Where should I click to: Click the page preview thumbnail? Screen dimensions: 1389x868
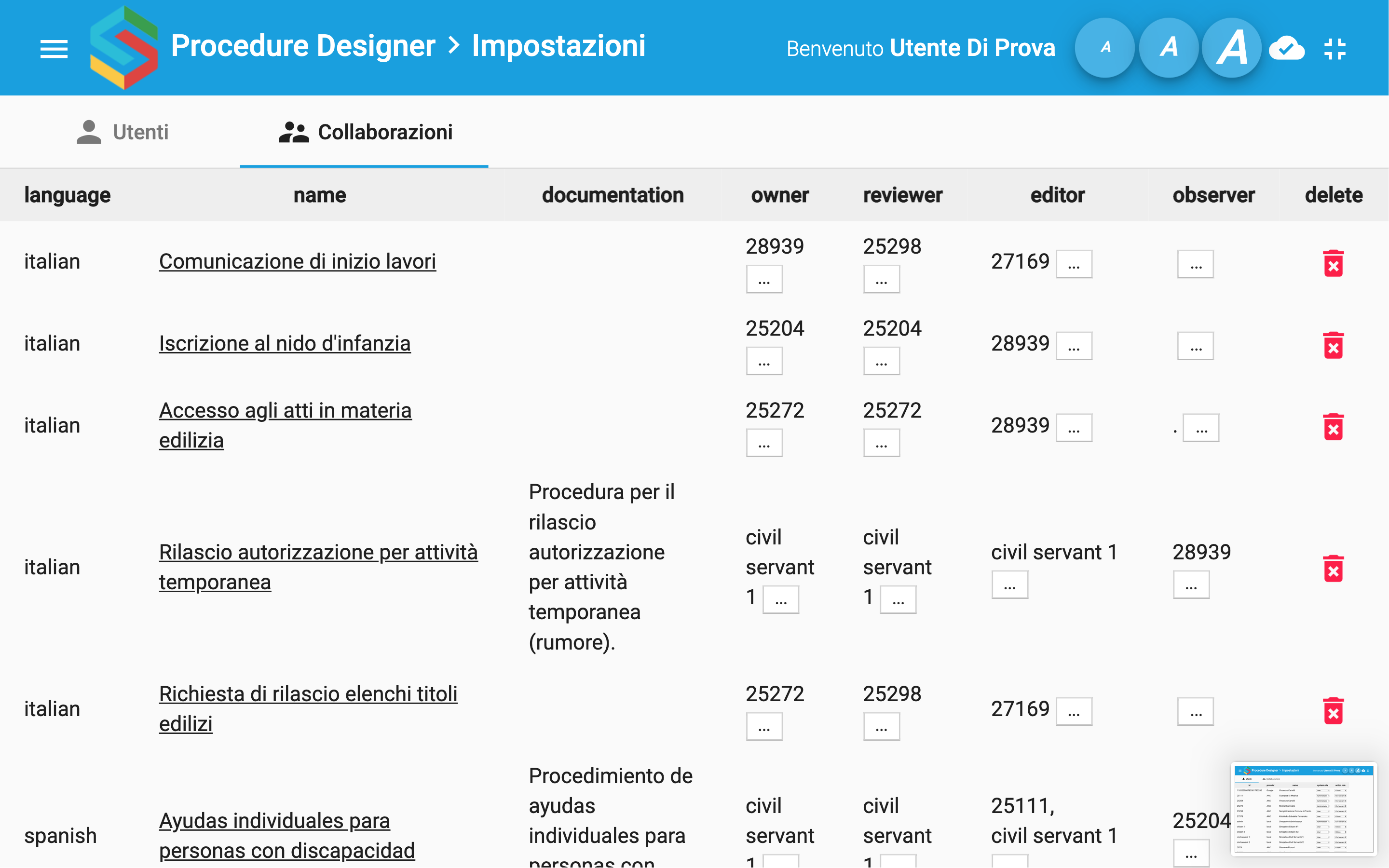click(1304, 810)
